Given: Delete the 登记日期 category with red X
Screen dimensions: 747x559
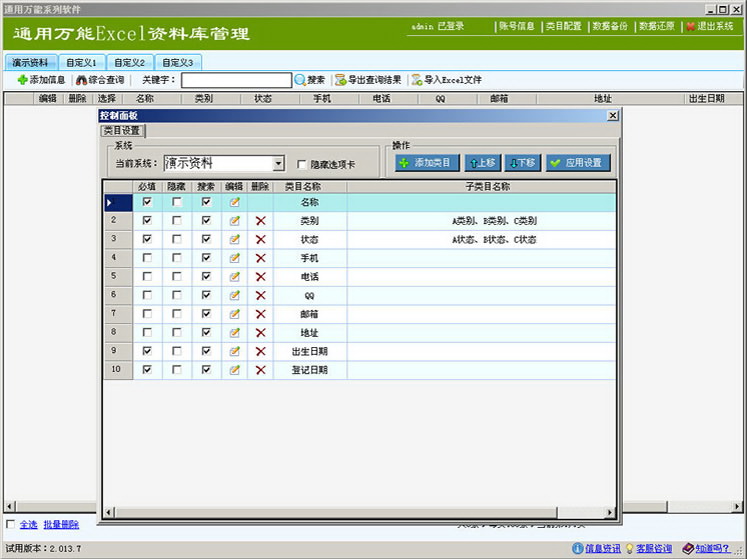Looking at the screenshot, I should point(261,370).
